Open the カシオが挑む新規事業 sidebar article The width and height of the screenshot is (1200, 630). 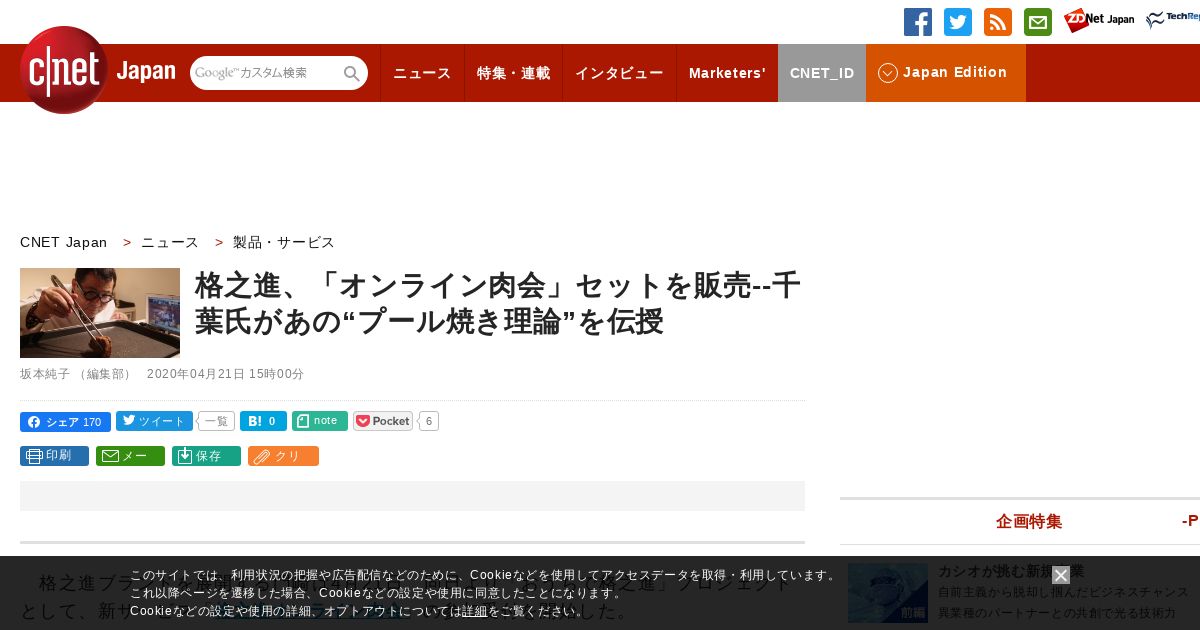click(1011, 572)
